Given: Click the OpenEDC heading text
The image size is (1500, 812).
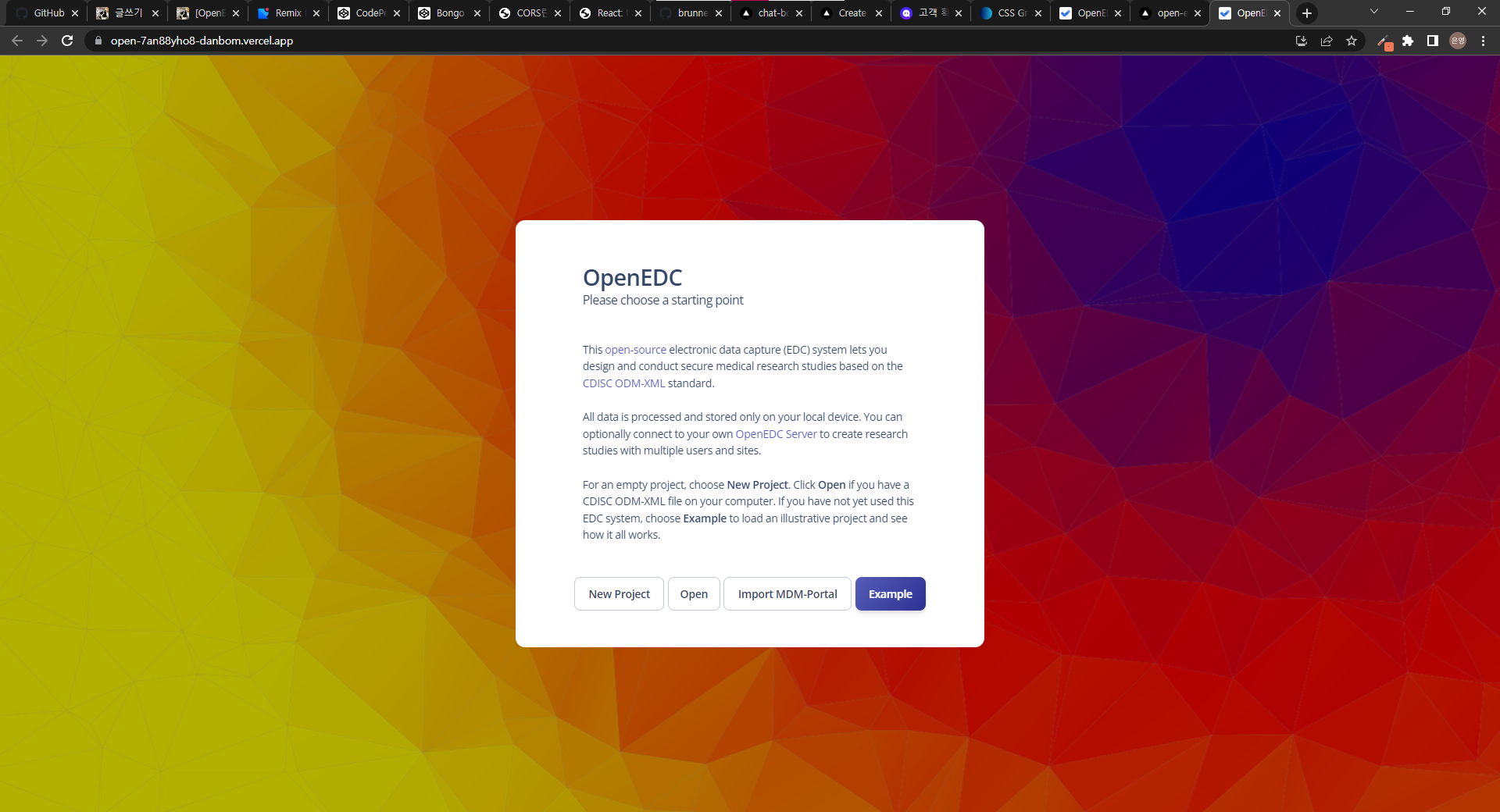Looking at the screenshot, I should pyautogui.click(x=633, y=277).
